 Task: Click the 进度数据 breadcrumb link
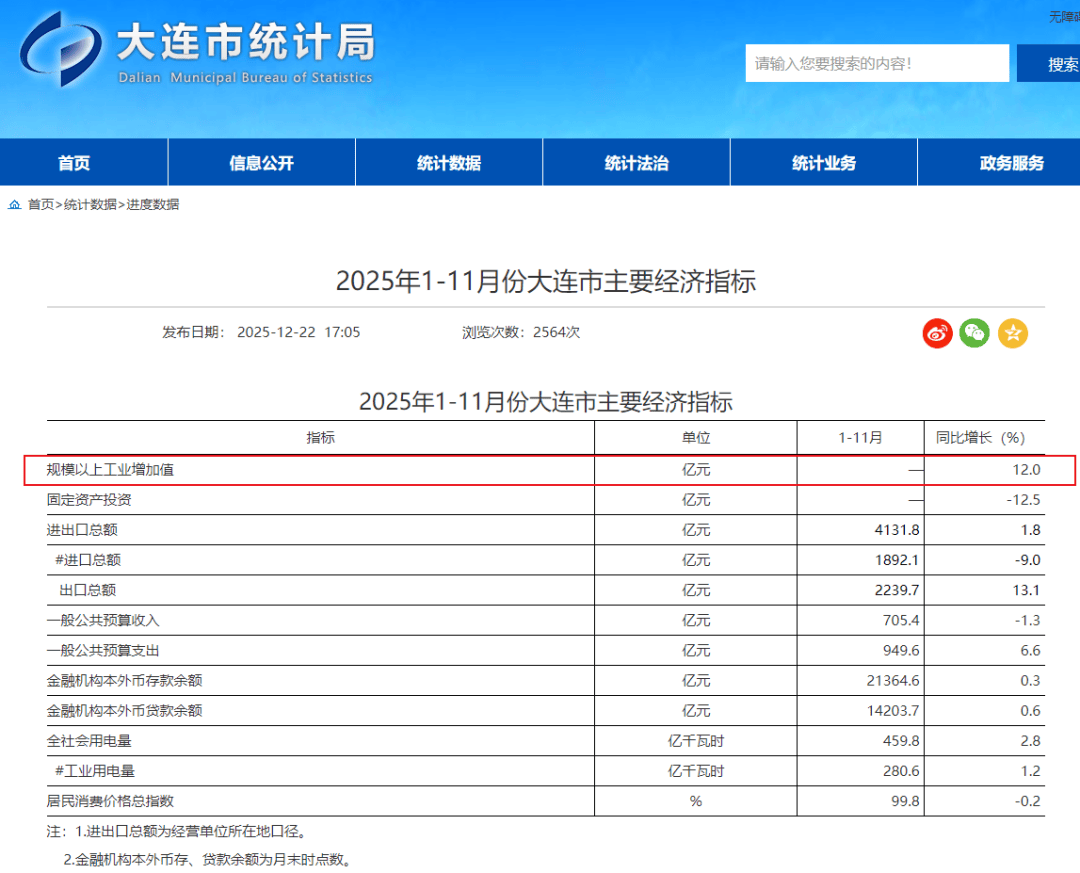(x=152, y=205)
